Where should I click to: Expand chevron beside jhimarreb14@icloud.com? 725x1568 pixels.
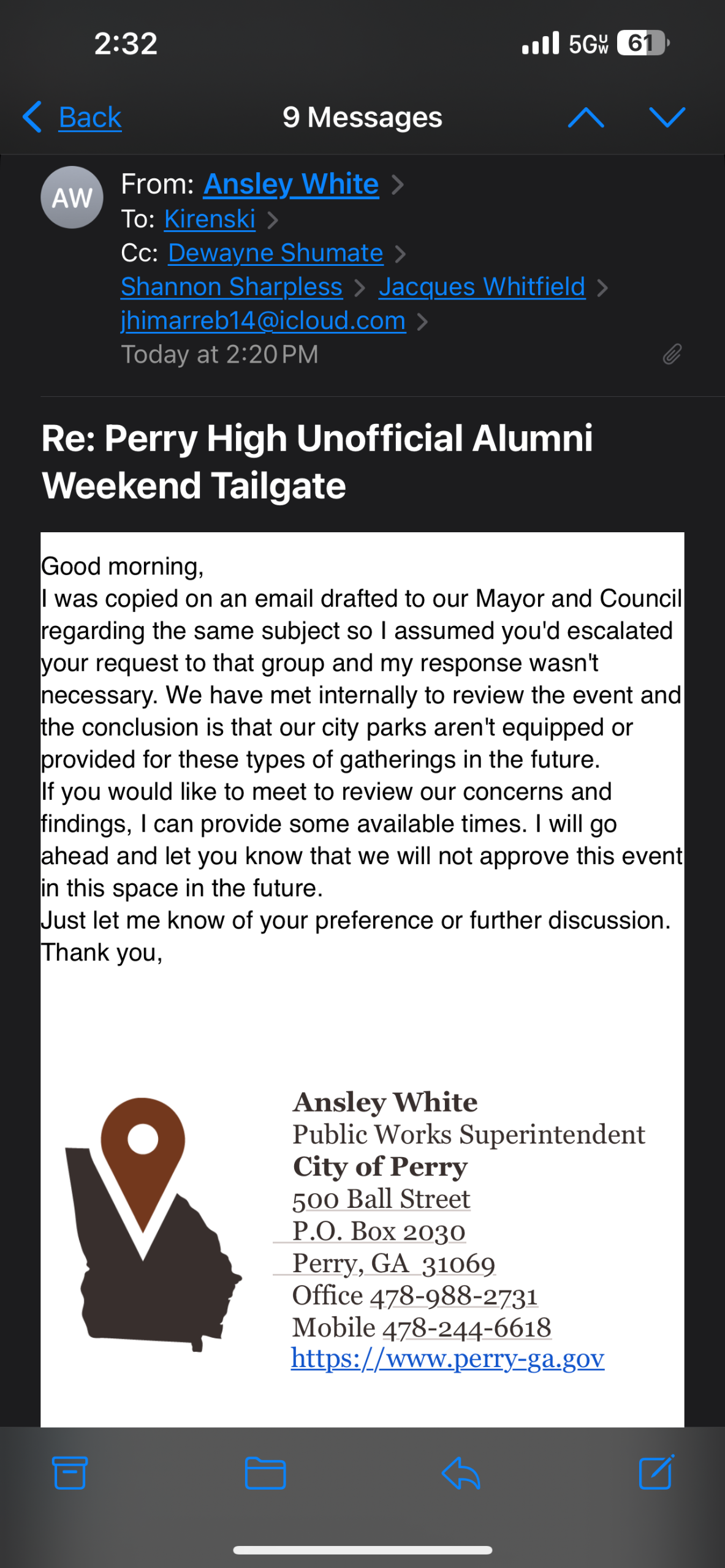coord(422,322)
